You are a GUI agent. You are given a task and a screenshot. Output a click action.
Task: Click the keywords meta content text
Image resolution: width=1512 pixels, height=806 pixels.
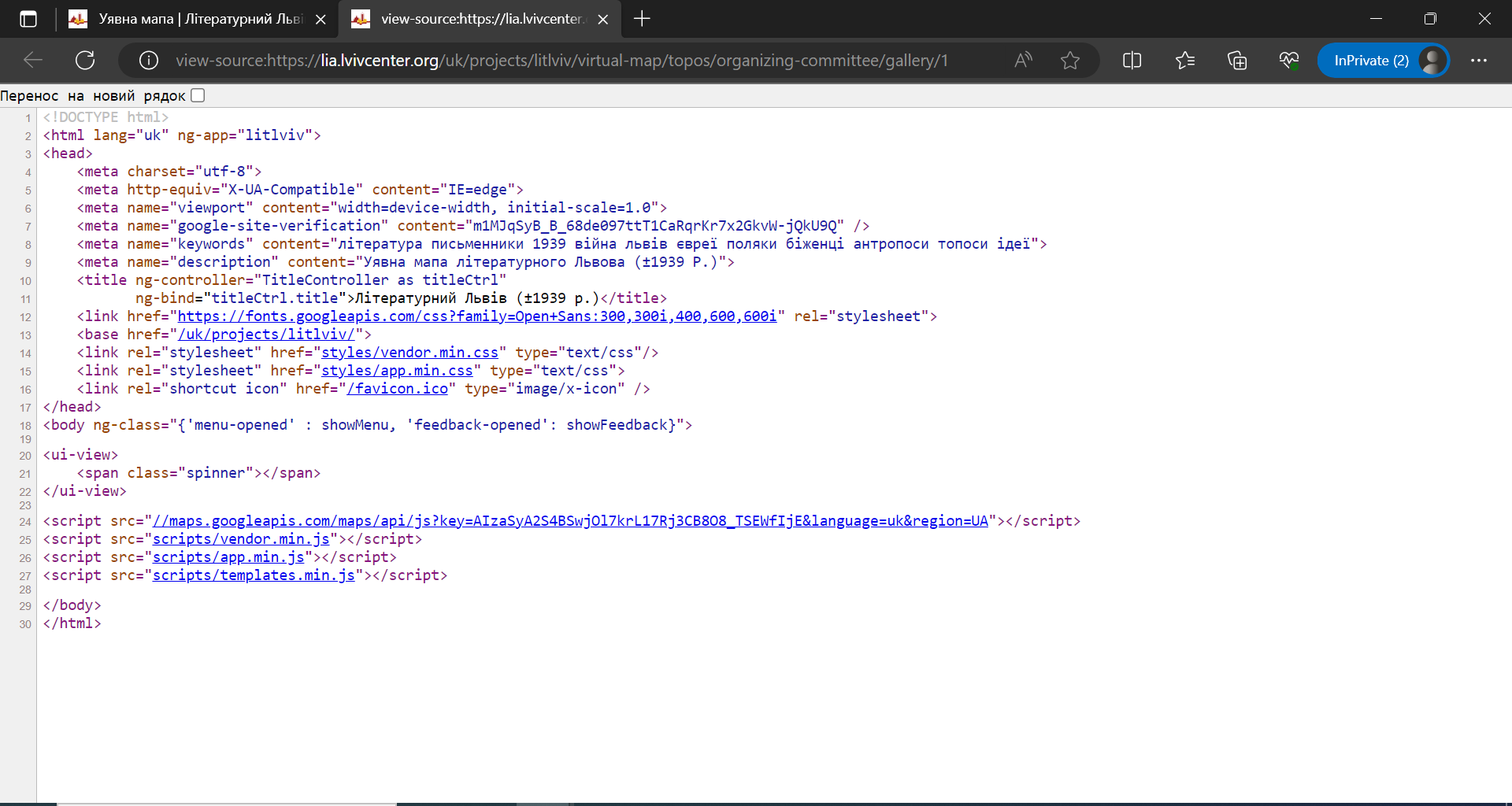pyautogui.click(x=684, y=244)
